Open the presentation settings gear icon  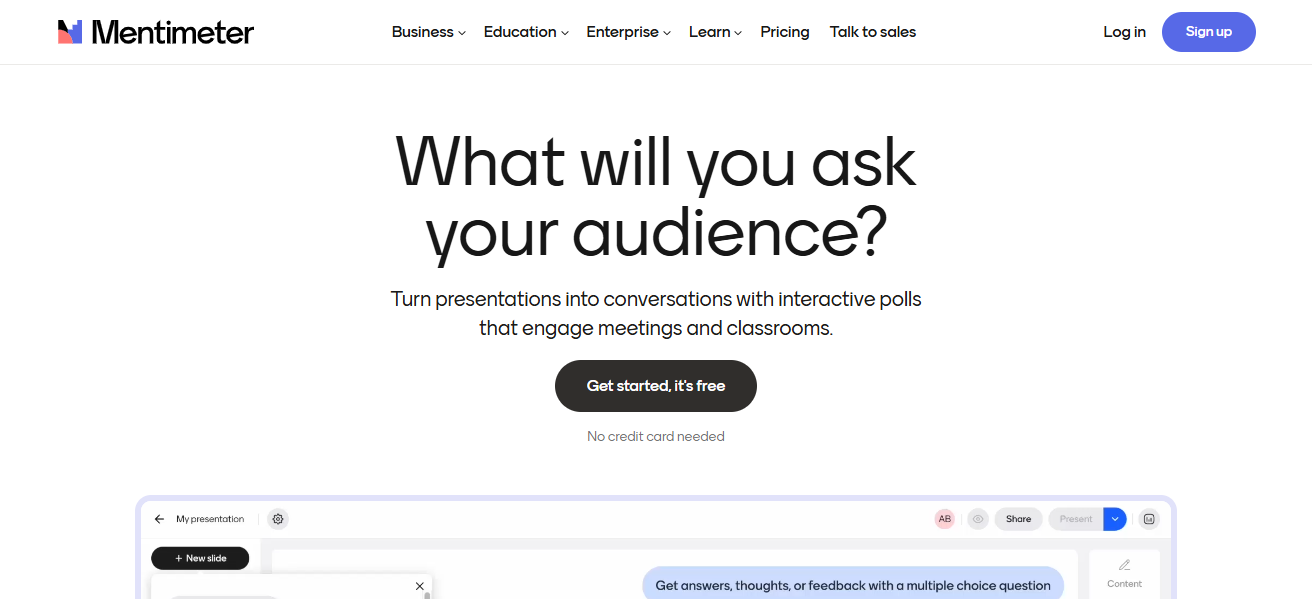pos(278,519)
